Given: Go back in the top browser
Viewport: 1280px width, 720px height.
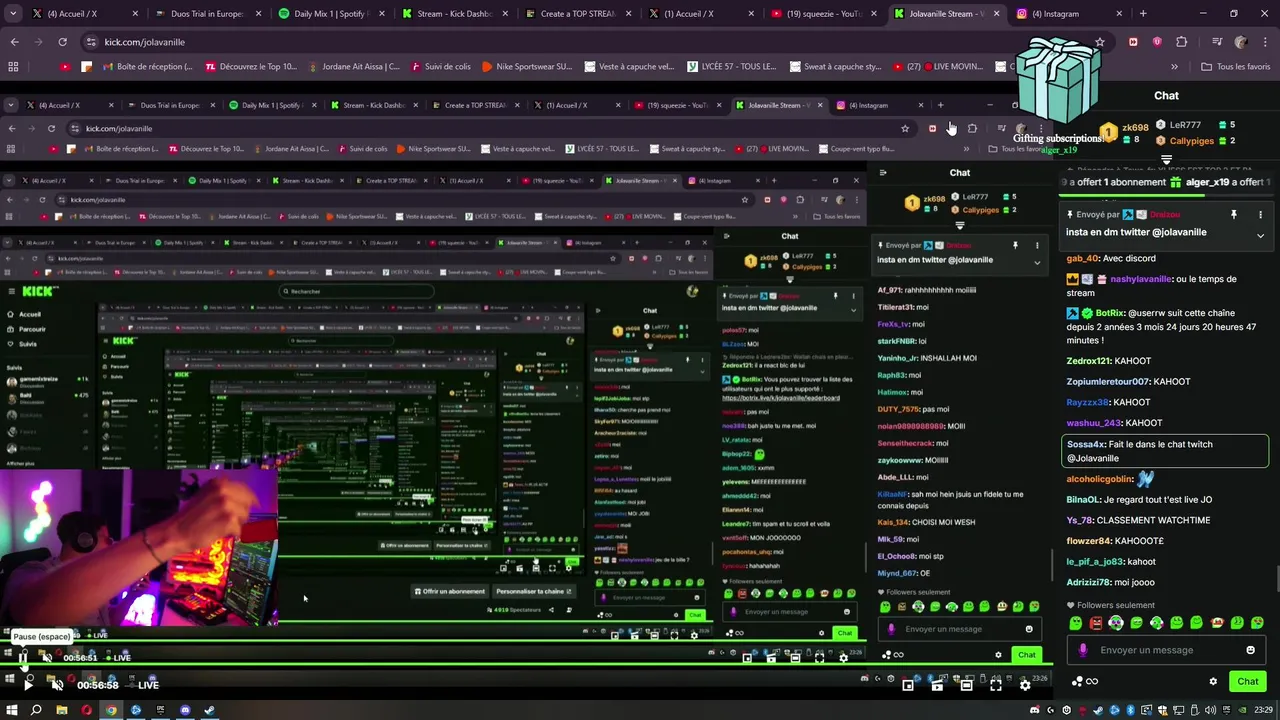Looking at the screenshot, I should [14, 42].
